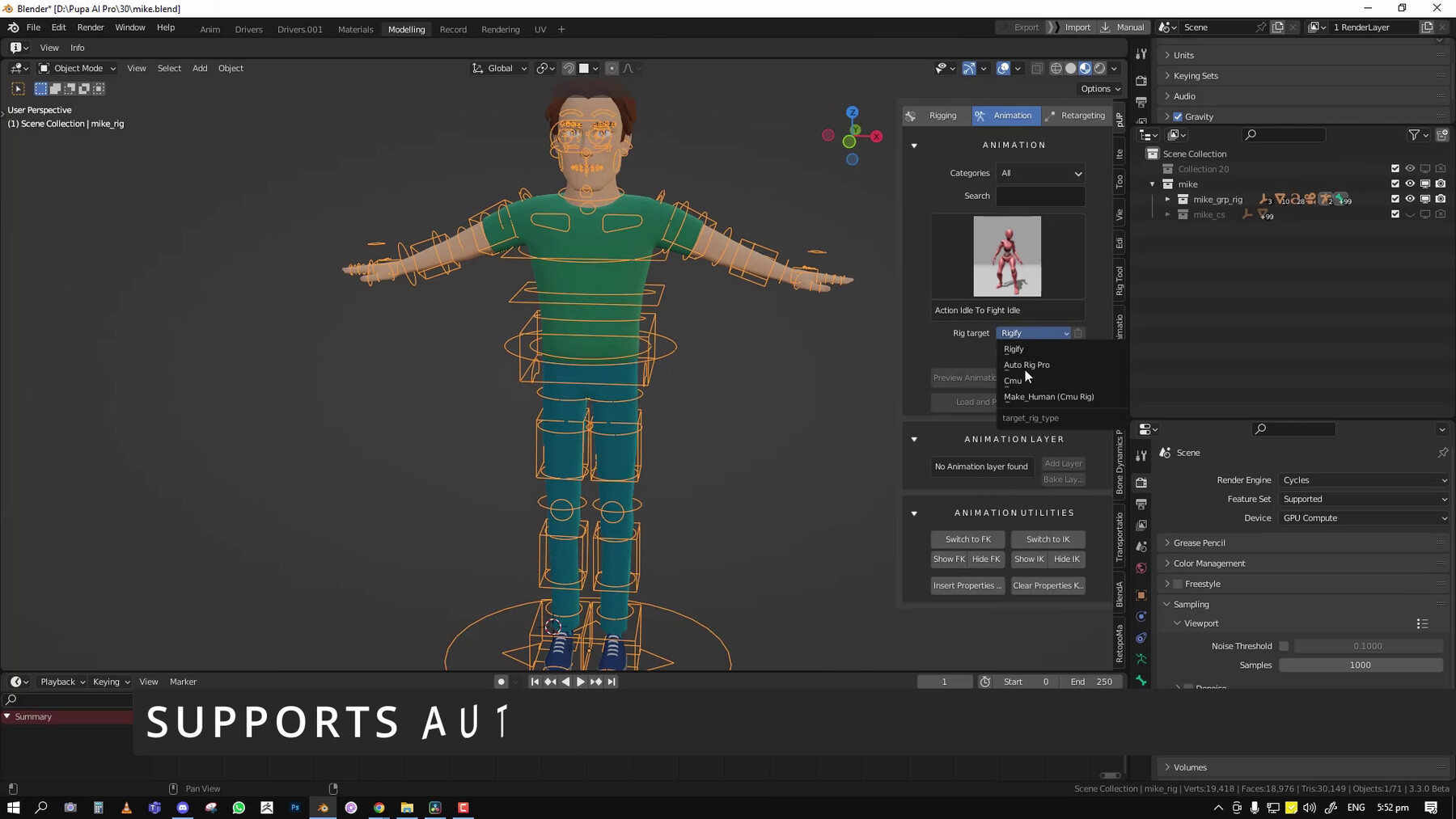Choose Make_Human (Cmu Rig) option
Screen dimensions: 1456x819
[x=1048, y=397]
